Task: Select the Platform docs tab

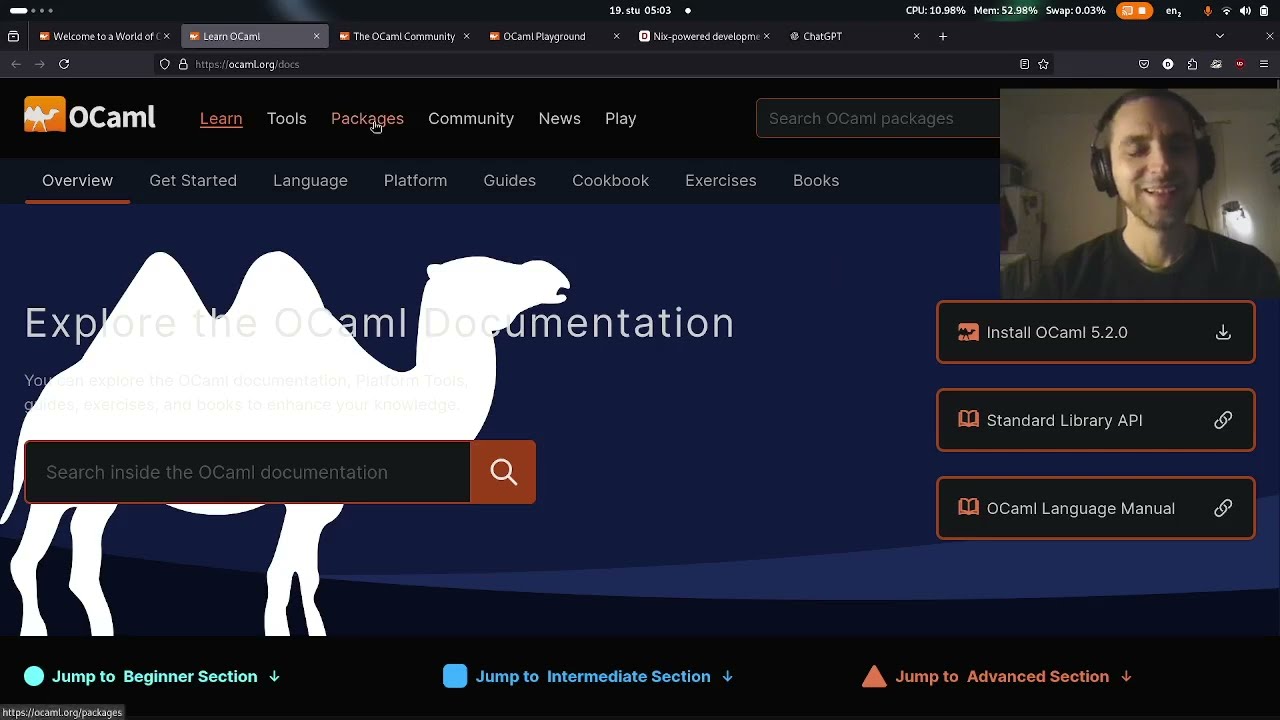Action: [415, 180]
